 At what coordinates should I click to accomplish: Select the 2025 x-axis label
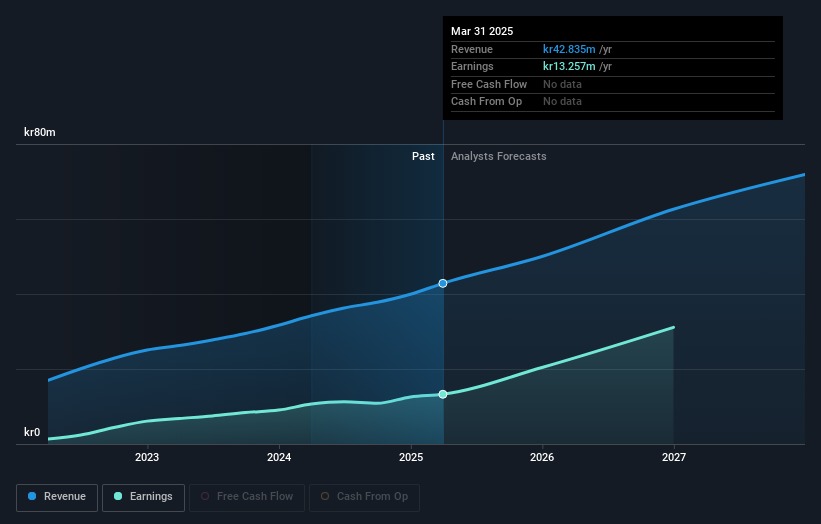411,457
